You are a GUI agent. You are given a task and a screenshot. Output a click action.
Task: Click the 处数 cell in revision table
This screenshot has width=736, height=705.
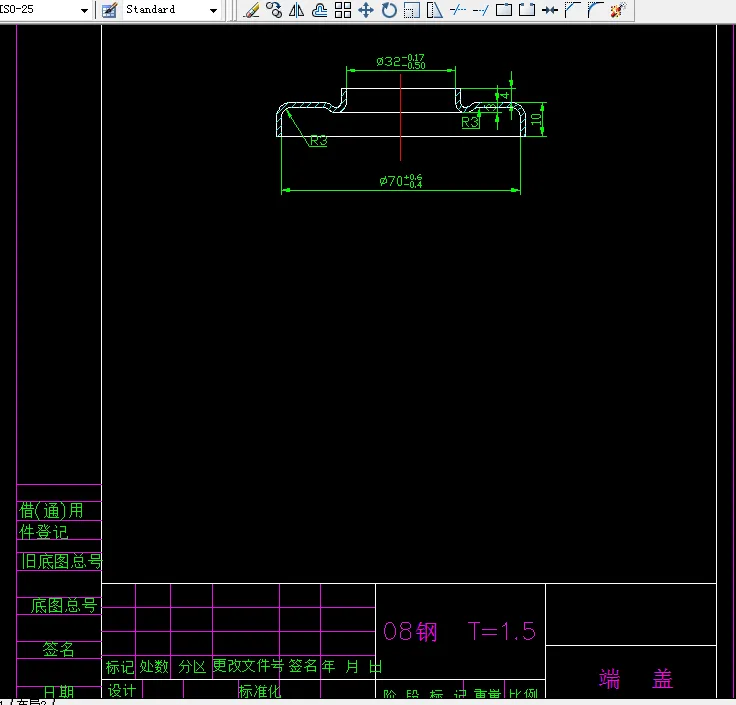(154, 667)
